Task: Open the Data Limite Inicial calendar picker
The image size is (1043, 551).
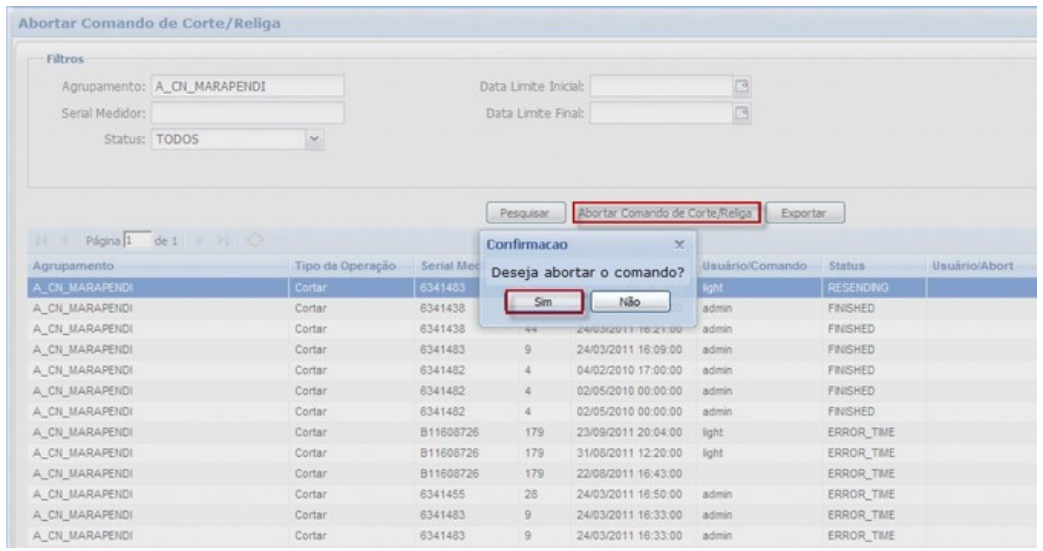Action: 742,86
